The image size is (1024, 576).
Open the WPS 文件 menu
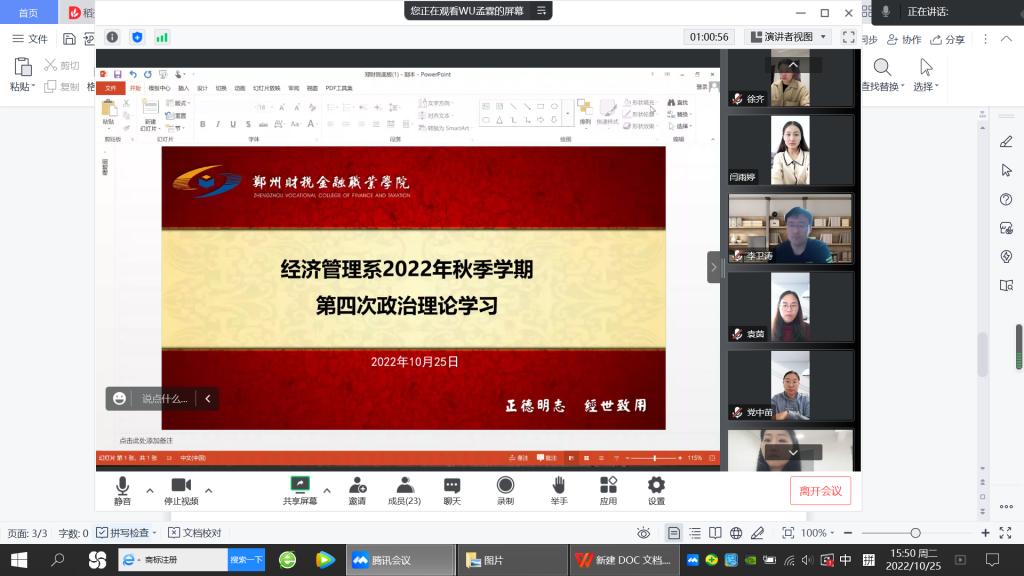(30, 39)
